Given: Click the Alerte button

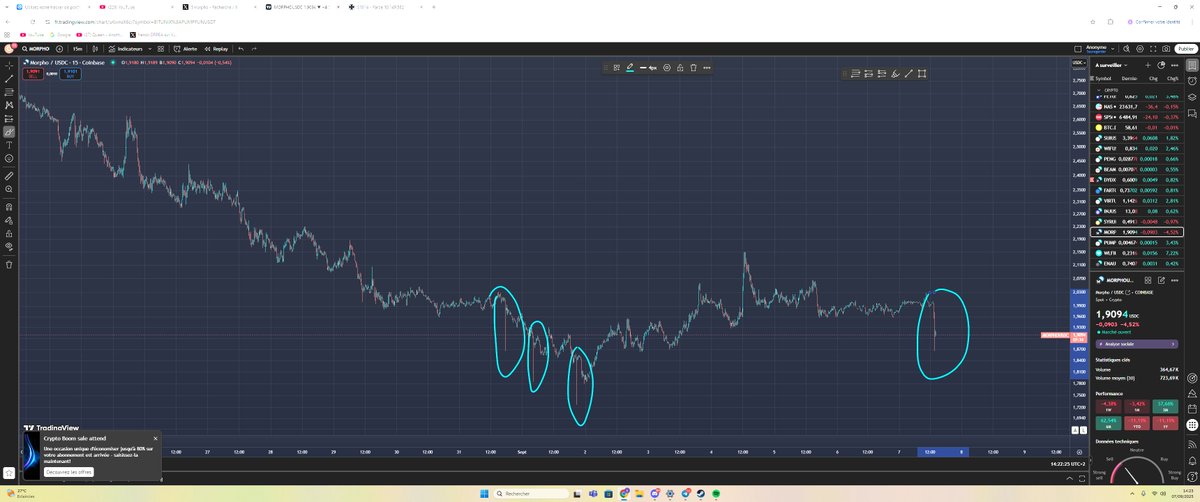Looking at the screenshot, I should [x=185, y=48].
